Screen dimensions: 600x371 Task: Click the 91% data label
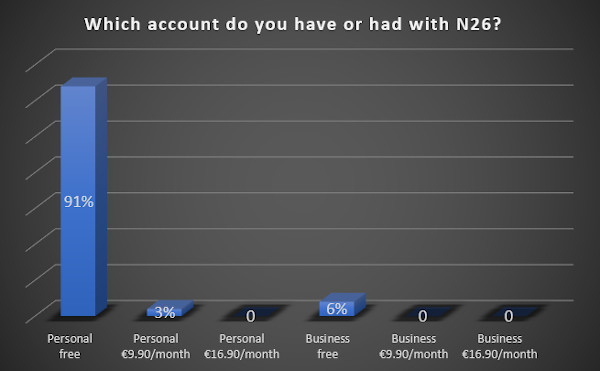coord(78,202)
